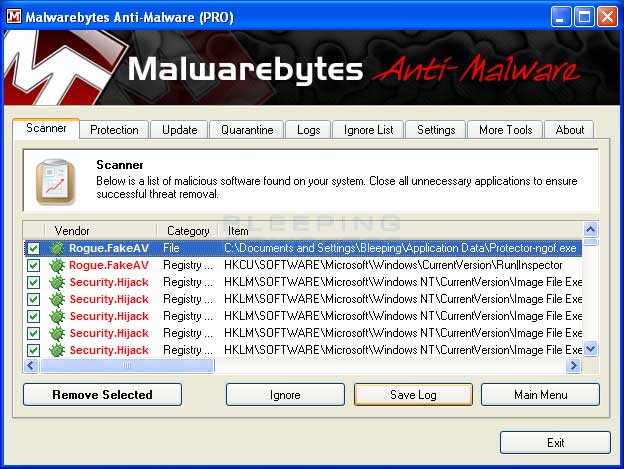Image resolution: width=624 pixels, height=469 pixels.
Task: Uncheck the HKCU RunInspector registry entry checkbox
Action: pos(33,265)
